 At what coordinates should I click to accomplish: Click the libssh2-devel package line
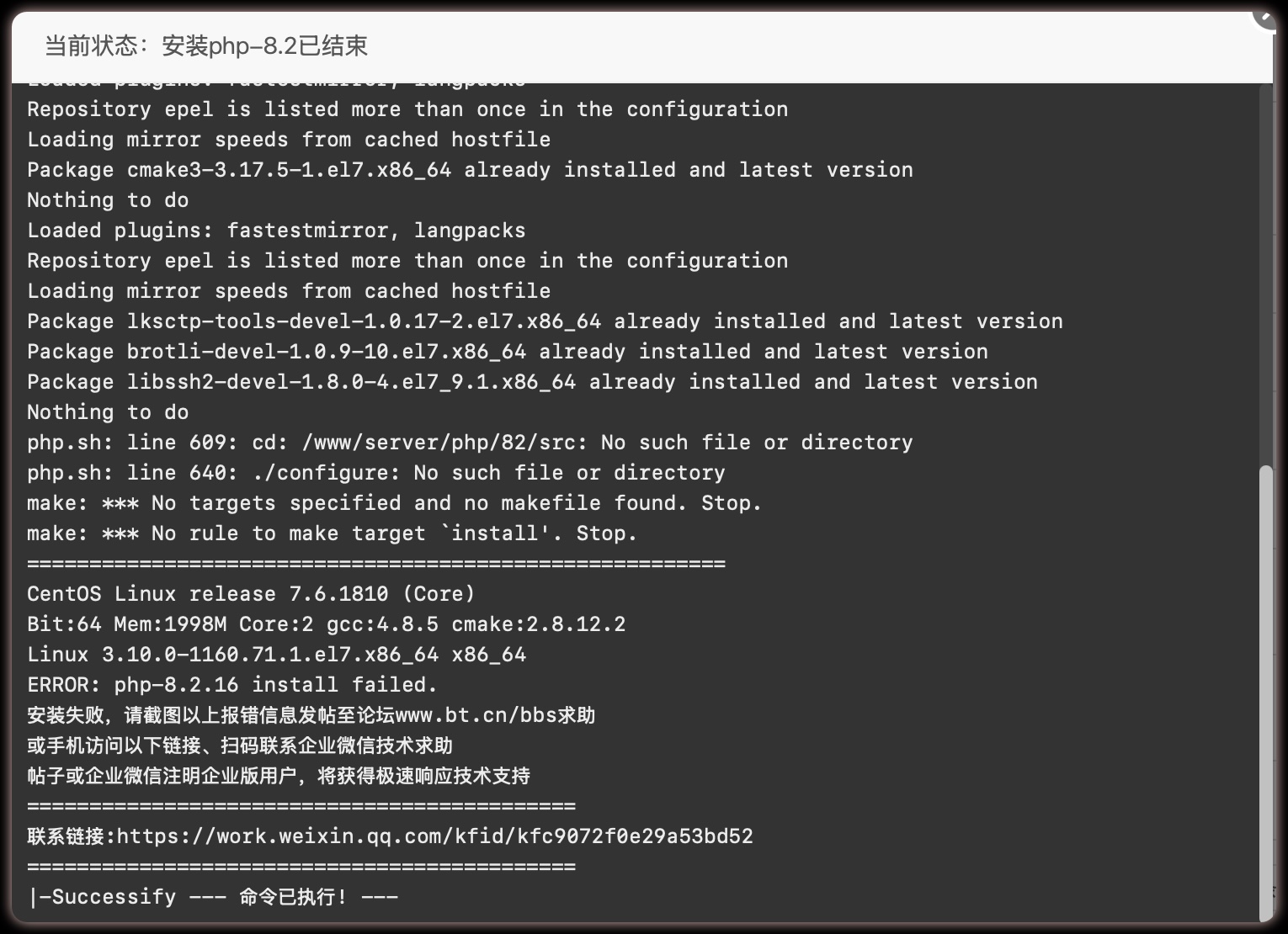click(x=532, y=382)
